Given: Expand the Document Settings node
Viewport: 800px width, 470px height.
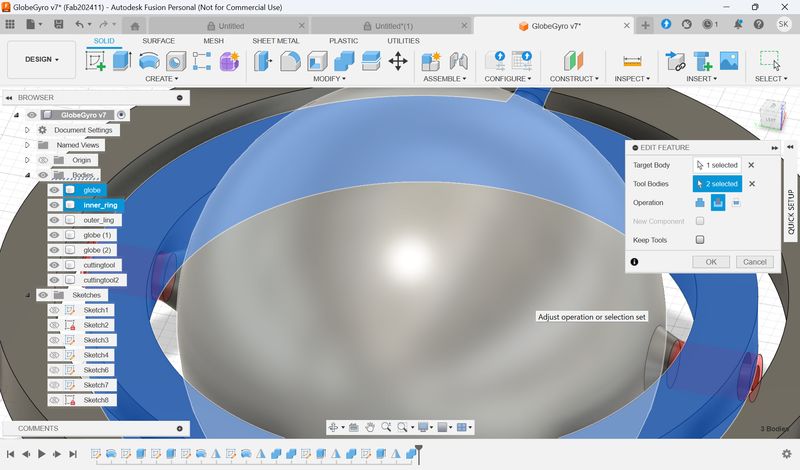Looking at the screenshot, I should (x=28, y=130).
